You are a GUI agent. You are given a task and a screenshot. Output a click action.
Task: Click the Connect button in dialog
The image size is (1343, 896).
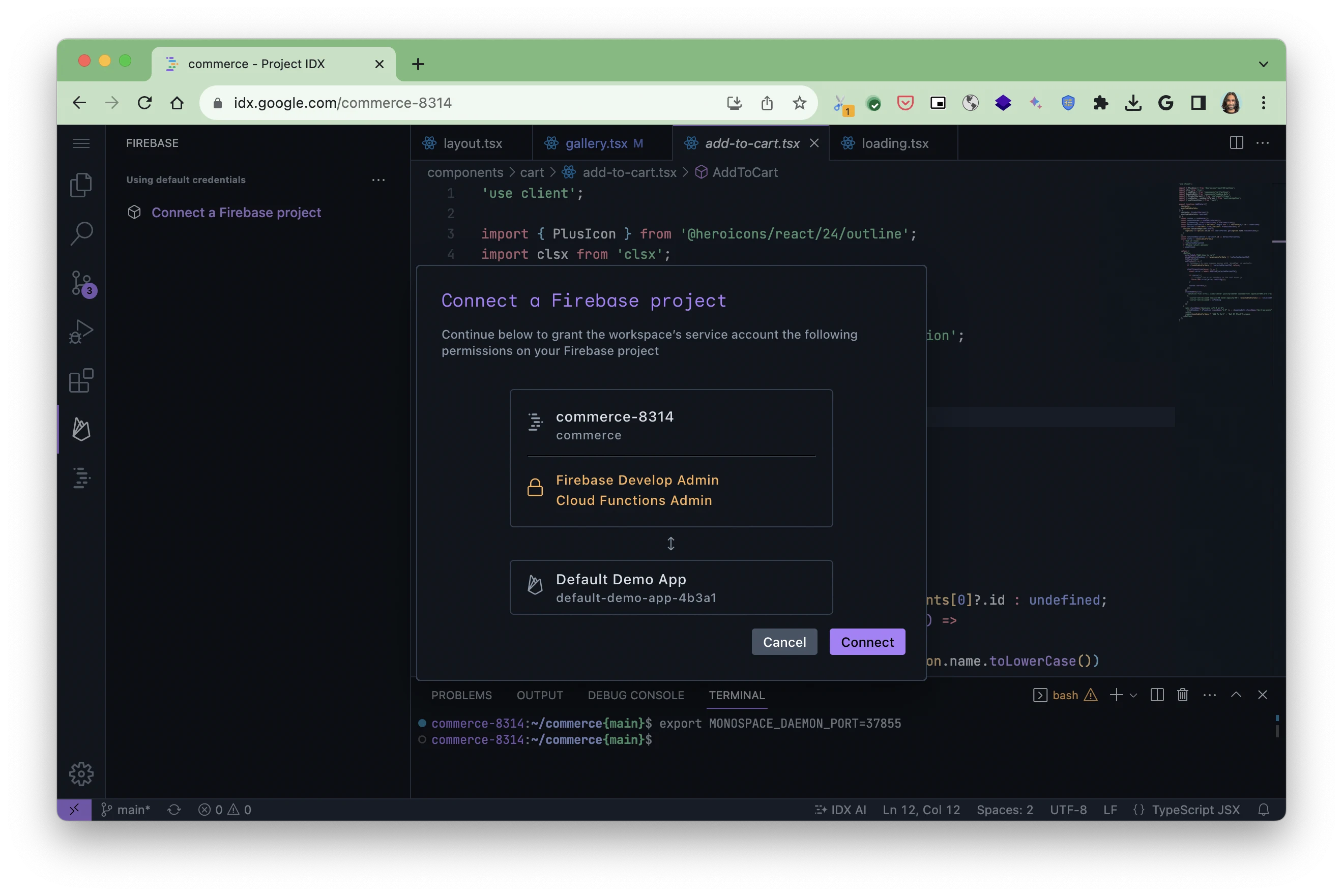tap(866, 642)
